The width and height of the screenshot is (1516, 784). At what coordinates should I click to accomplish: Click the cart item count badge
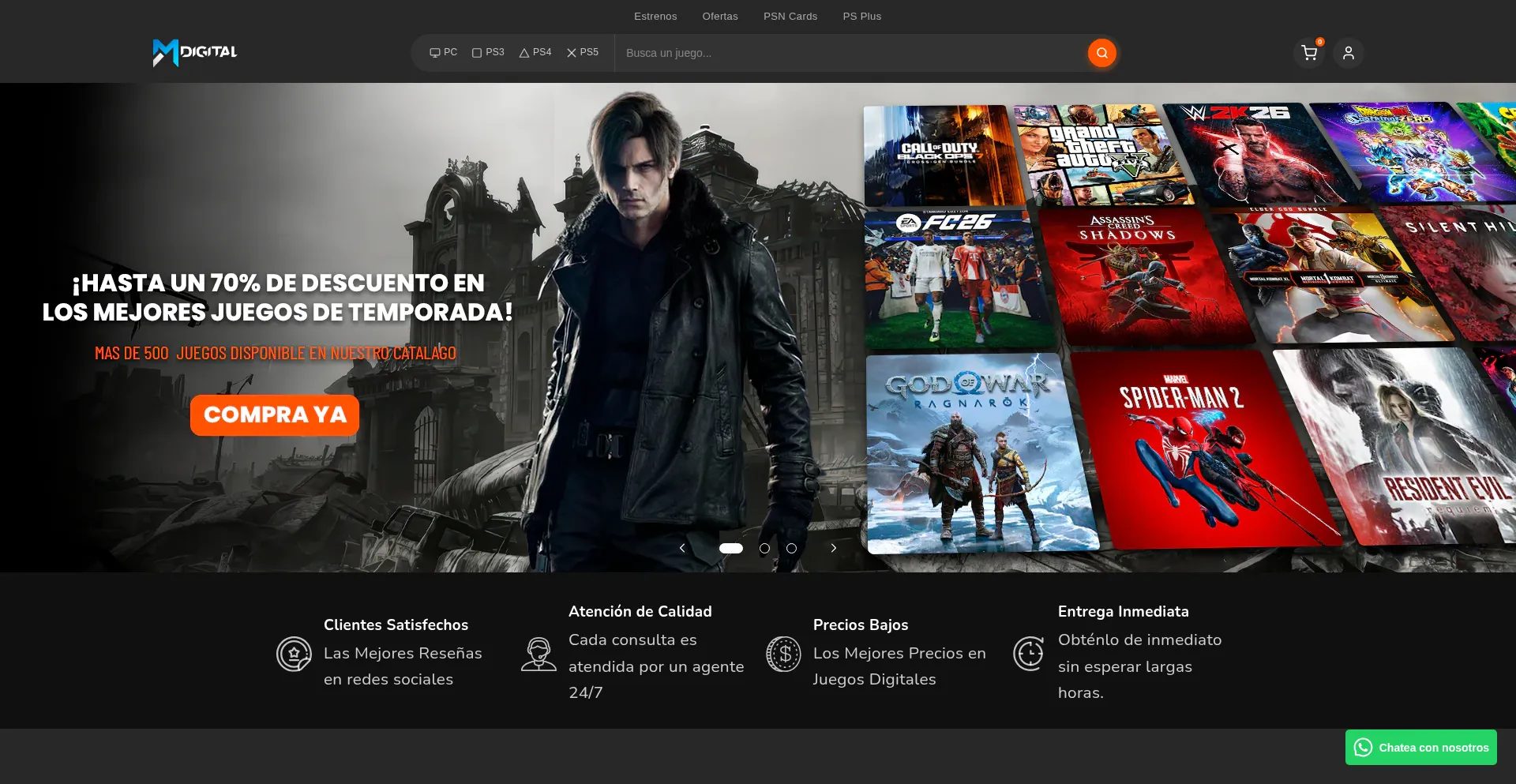1319,42
